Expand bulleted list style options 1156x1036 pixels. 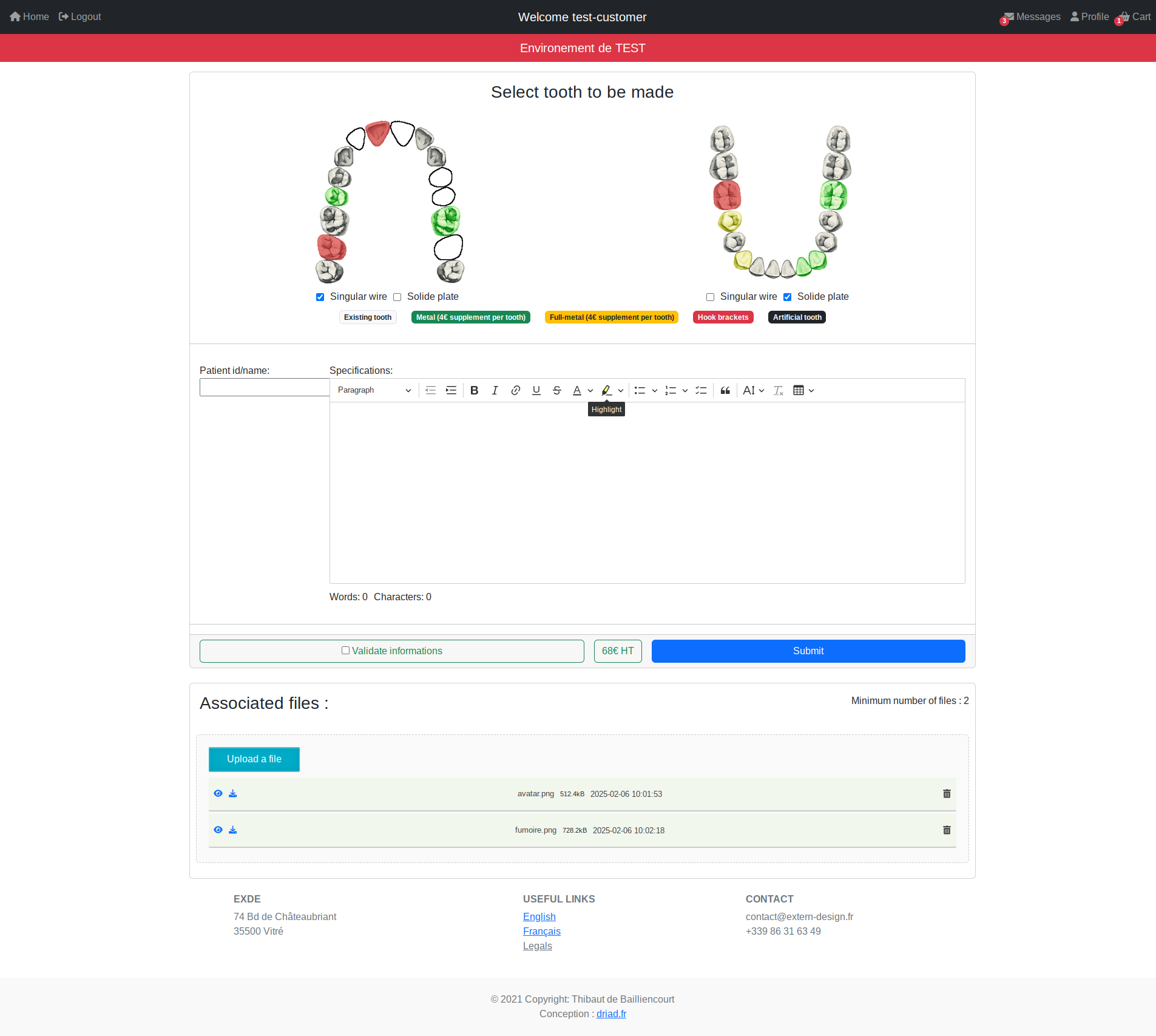pyautogui.click(x=654, y=390)
